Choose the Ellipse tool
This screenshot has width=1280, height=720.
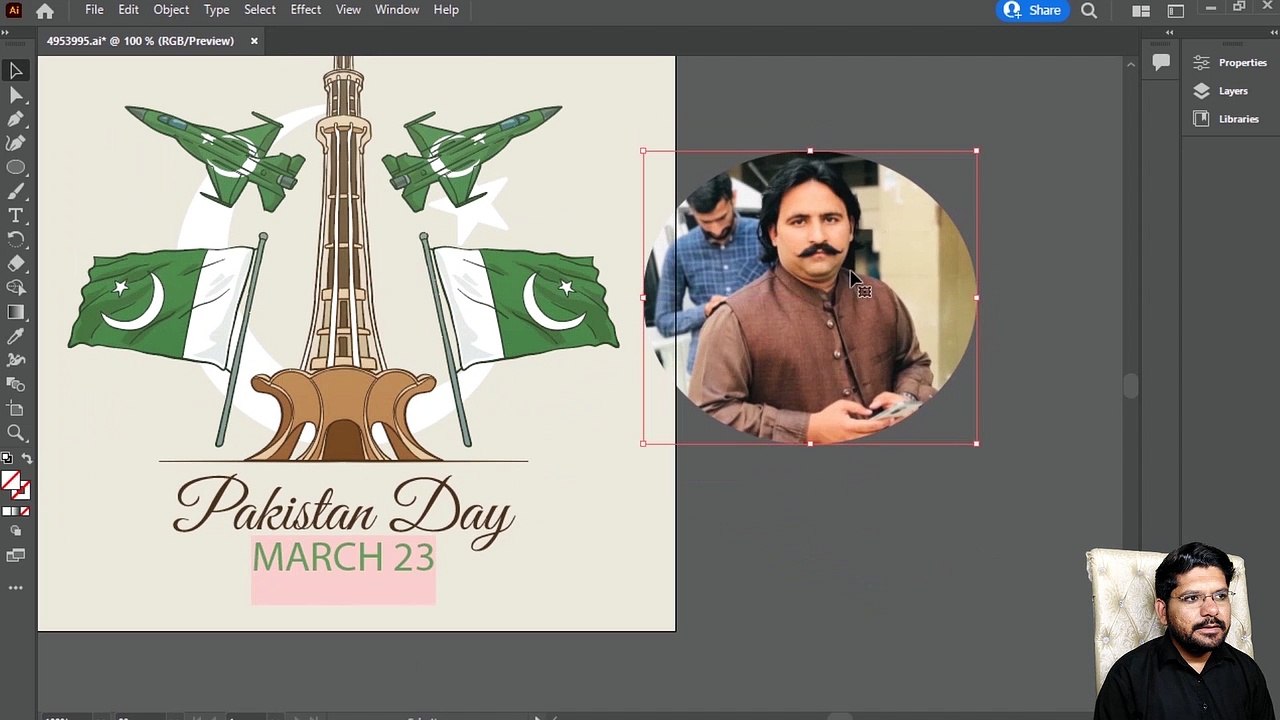16,167
